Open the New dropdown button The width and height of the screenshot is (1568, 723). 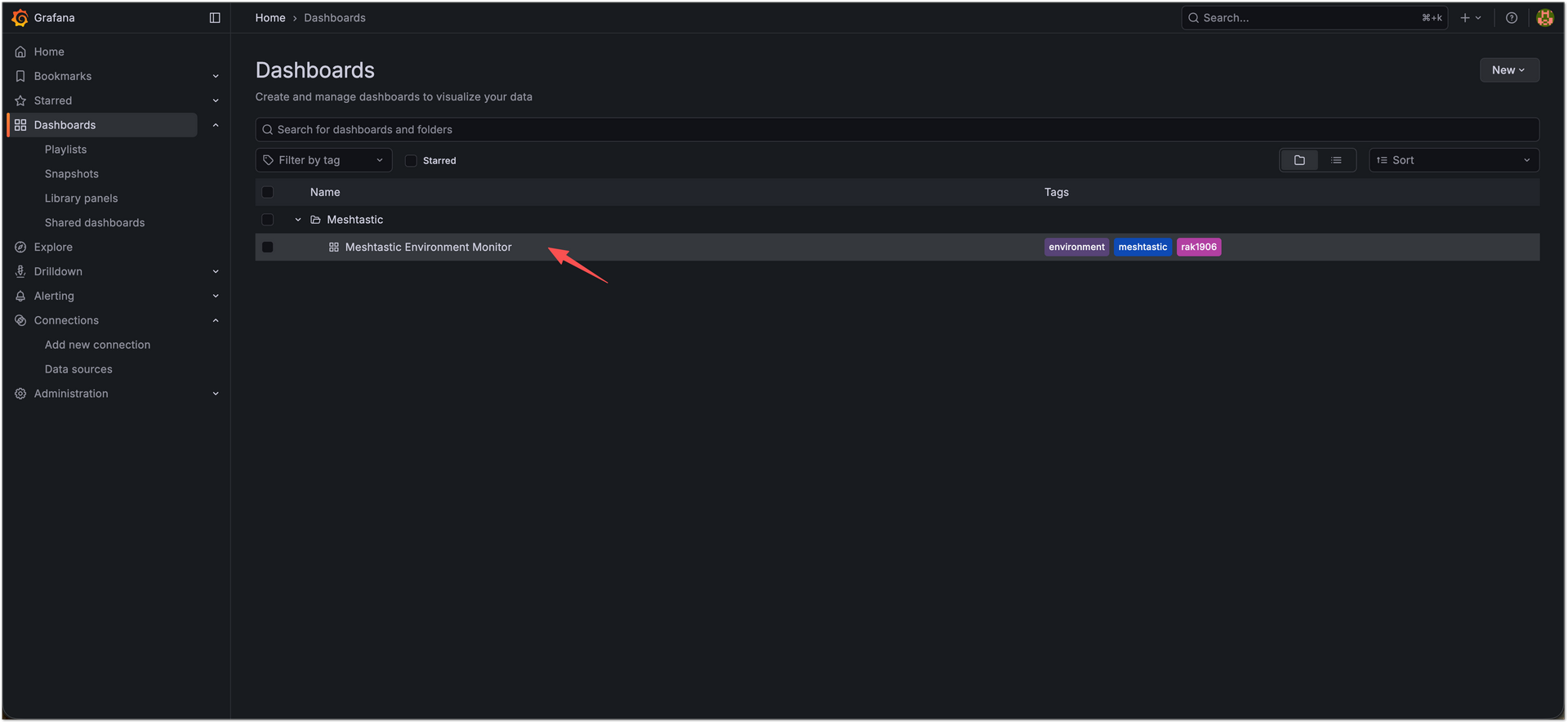point(1509,70)
